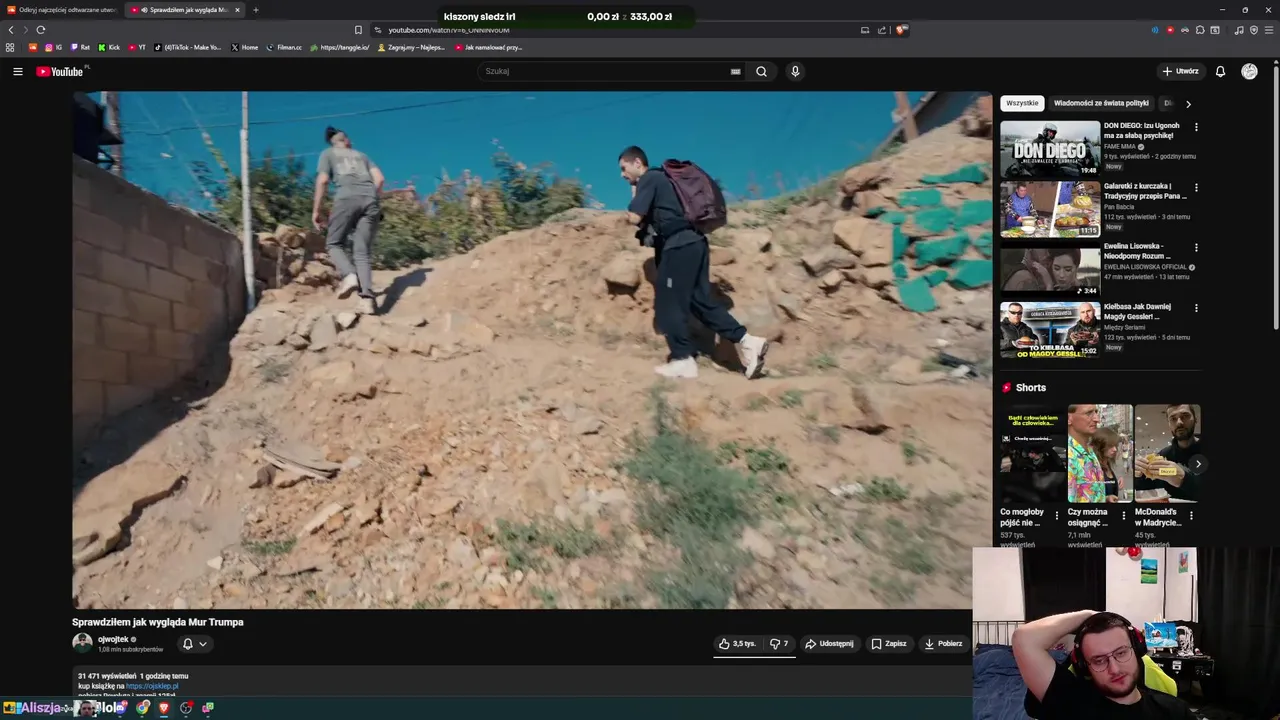Close the 'Sprawdziłem jak wygląda' tab
The height and width of the screenshot is (720, 1280).
[238, 10]
